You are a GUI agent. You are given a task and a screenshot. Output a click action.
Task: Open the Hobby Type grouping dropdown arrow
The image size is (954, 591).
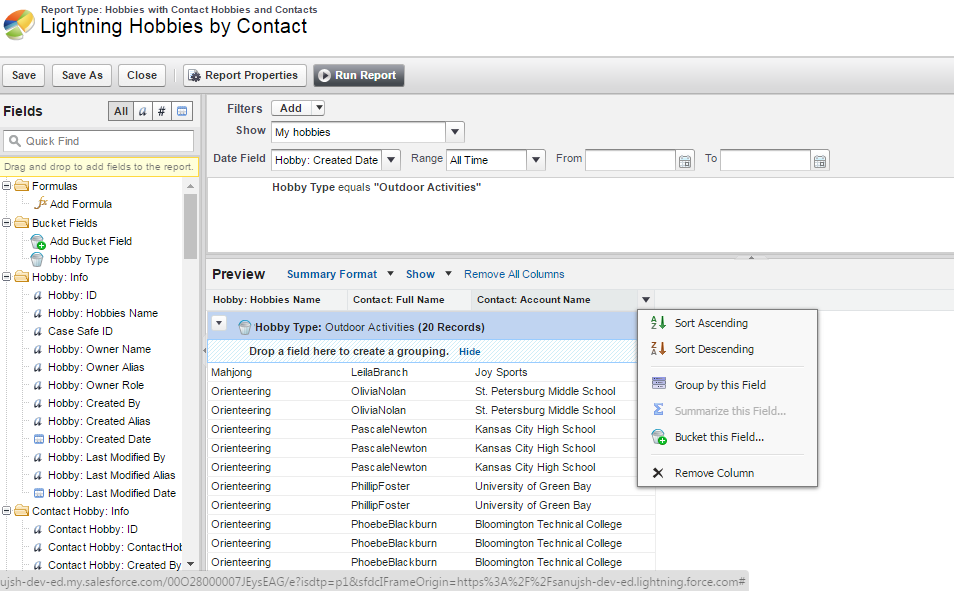(219, 323)
